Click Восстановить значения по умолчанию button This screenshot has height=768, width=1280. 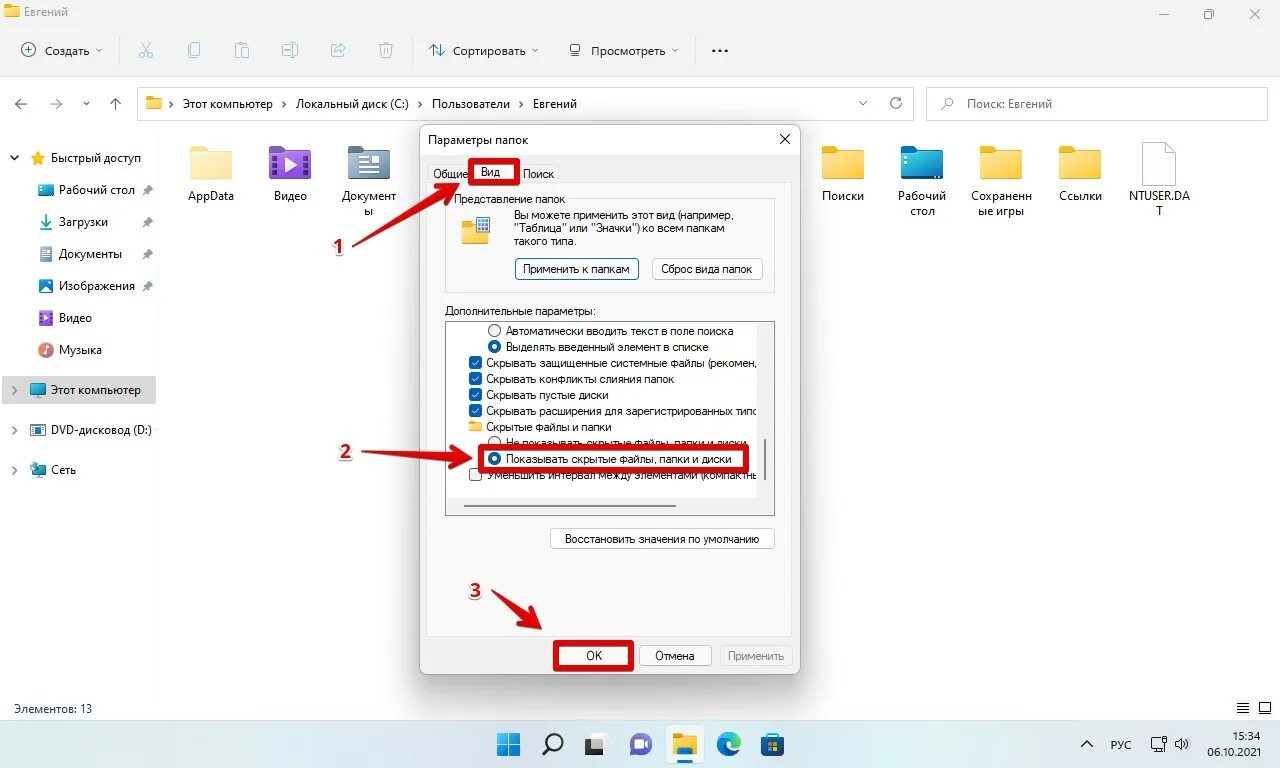pyautogui.click(x=662, y=539)
